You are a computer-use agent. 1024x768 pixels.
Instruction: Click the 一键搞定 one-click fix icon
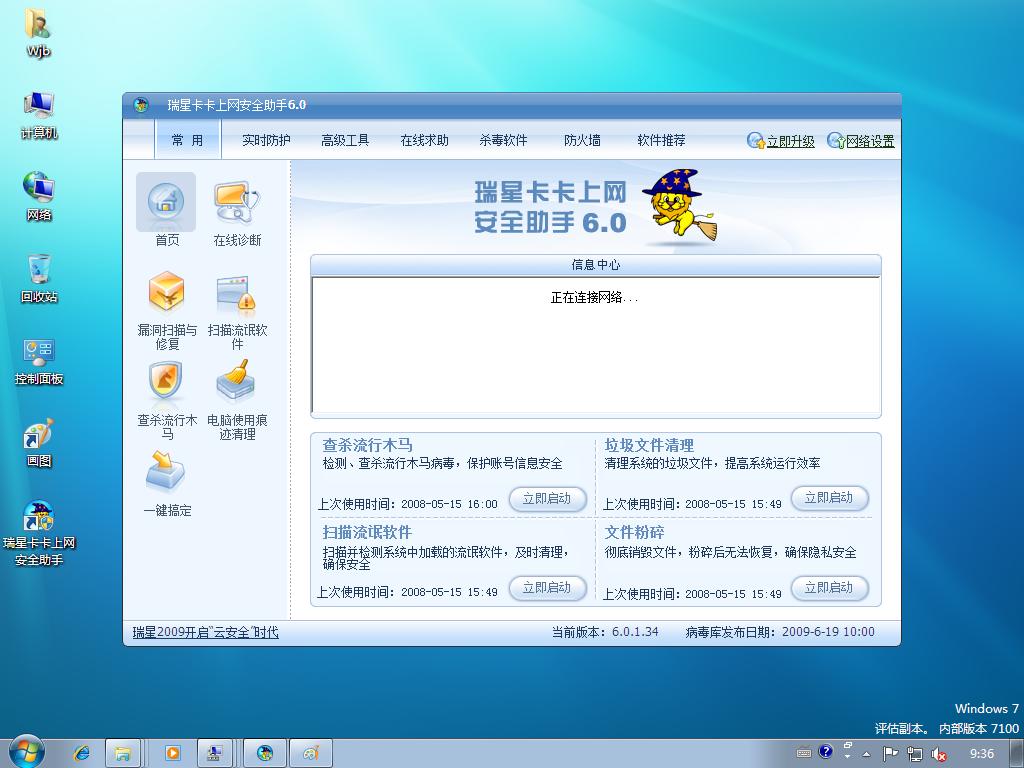(166, 470)
